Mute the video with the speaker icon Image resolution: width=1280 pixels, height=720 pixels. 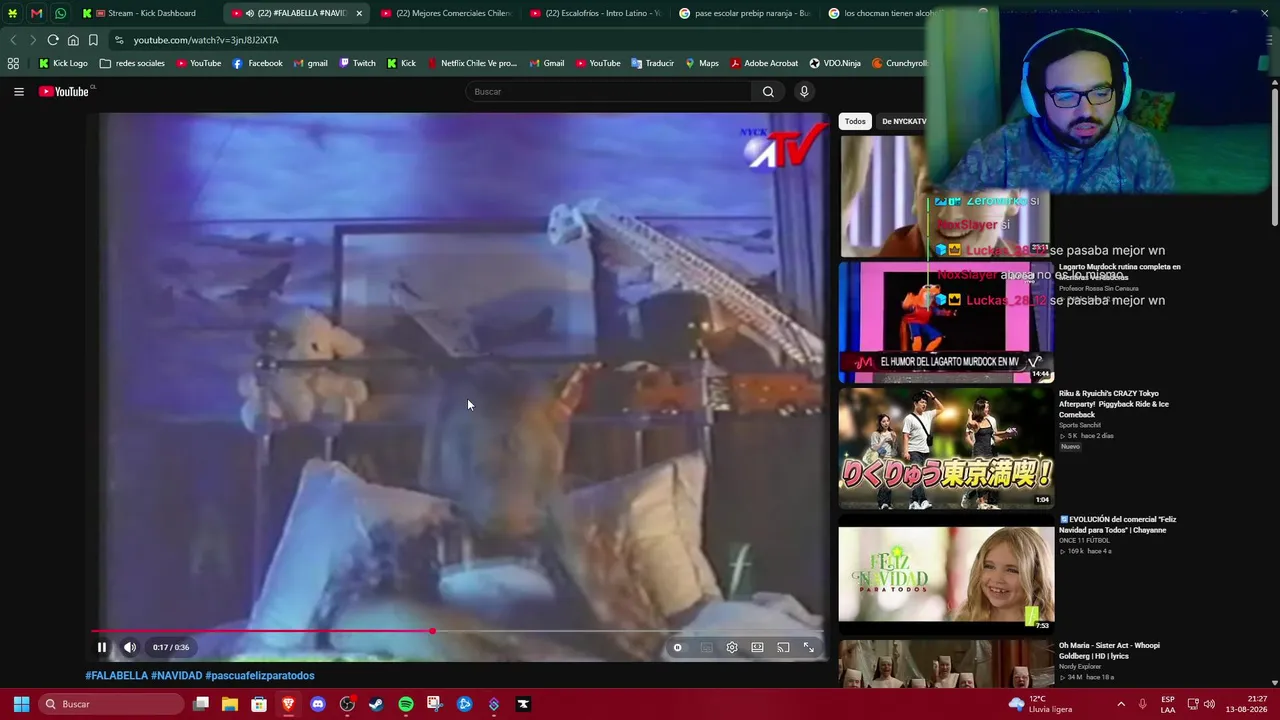point(130,647)
